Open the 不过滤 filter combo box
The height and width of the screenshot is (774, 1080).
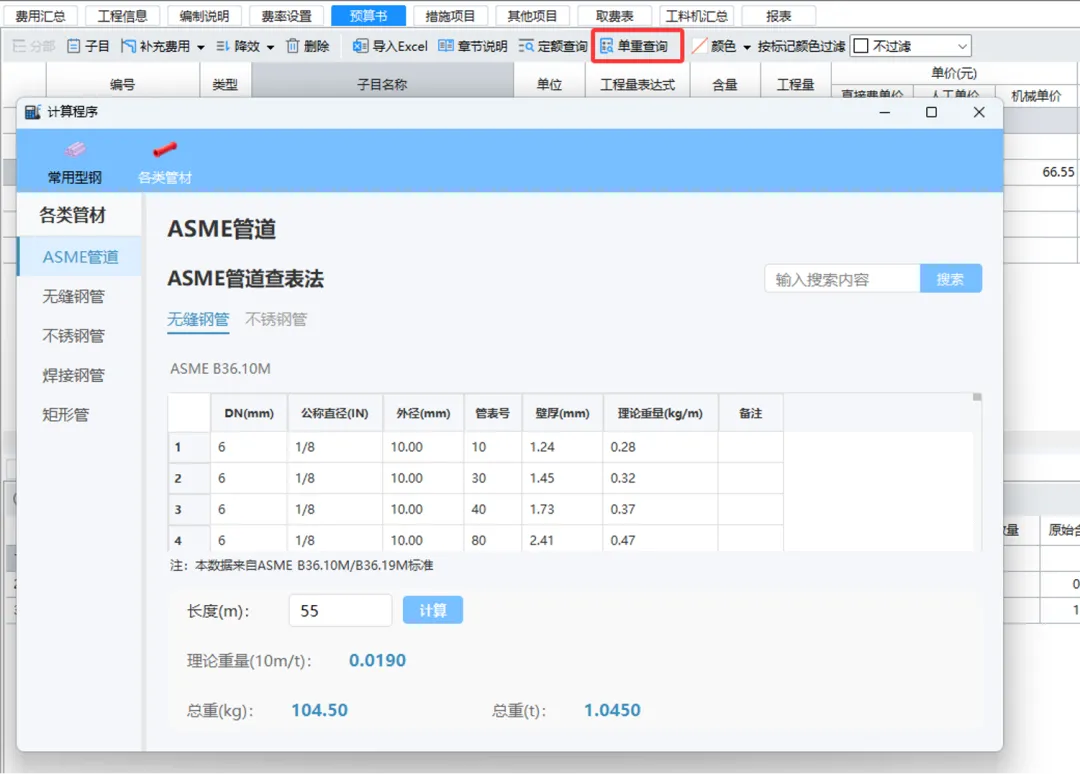point(911,46)
